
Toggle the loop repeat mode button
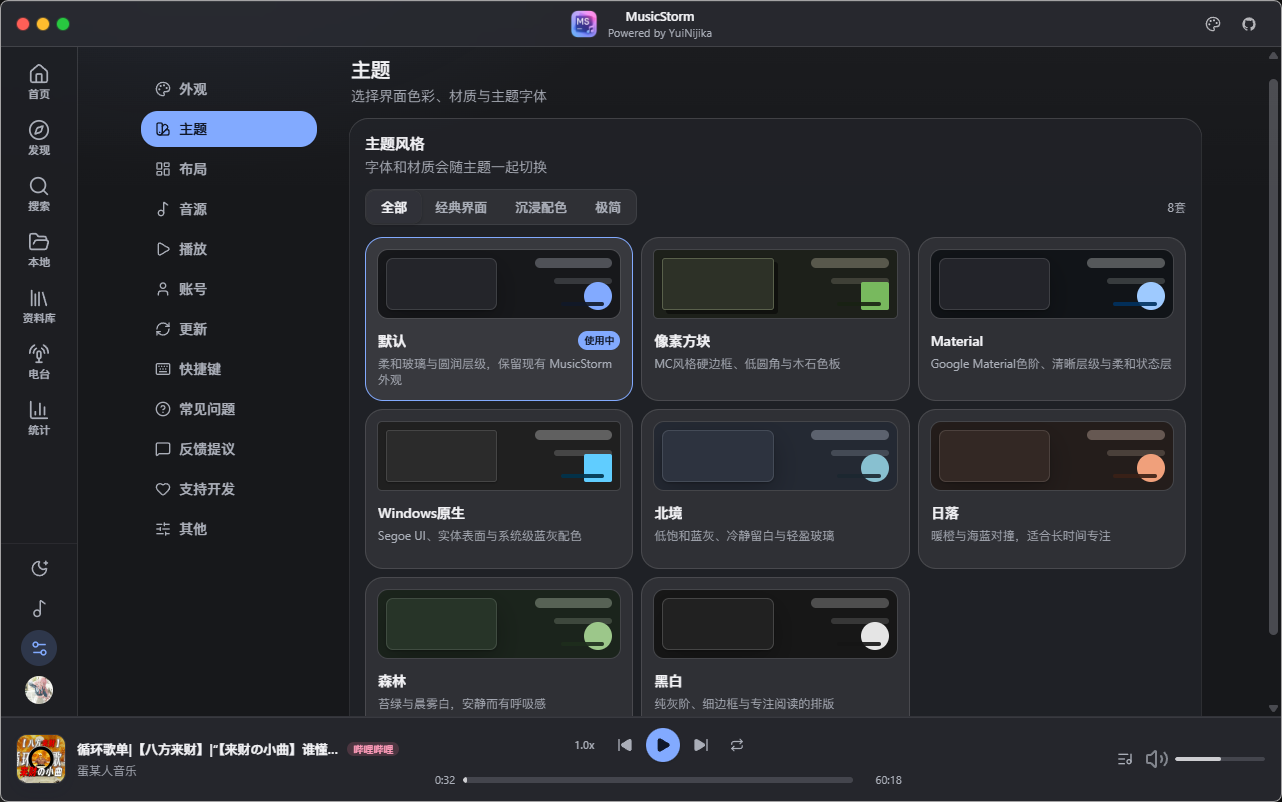pyautogui.click(x=737, y=745)
